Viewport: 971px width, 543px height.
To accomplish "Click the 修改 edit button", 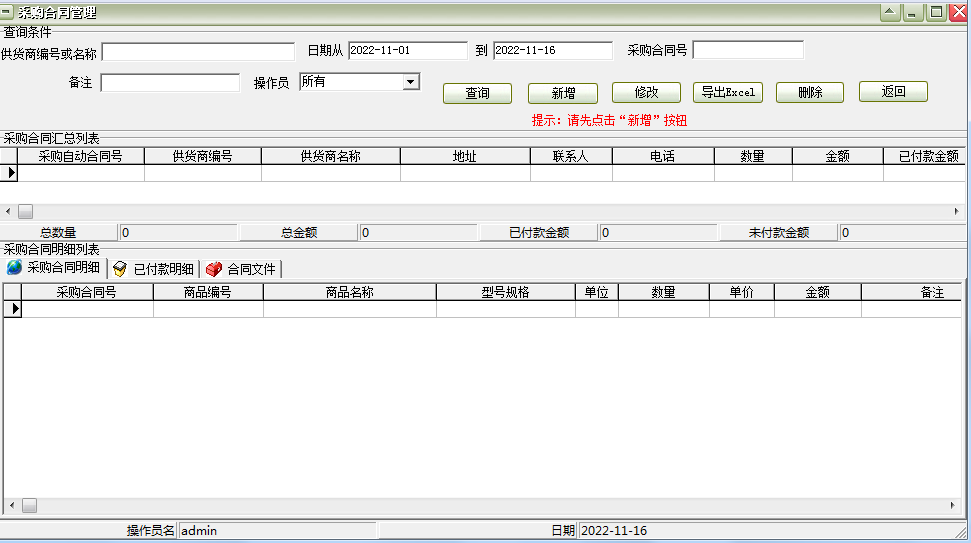I will click(x=646, y=92).
